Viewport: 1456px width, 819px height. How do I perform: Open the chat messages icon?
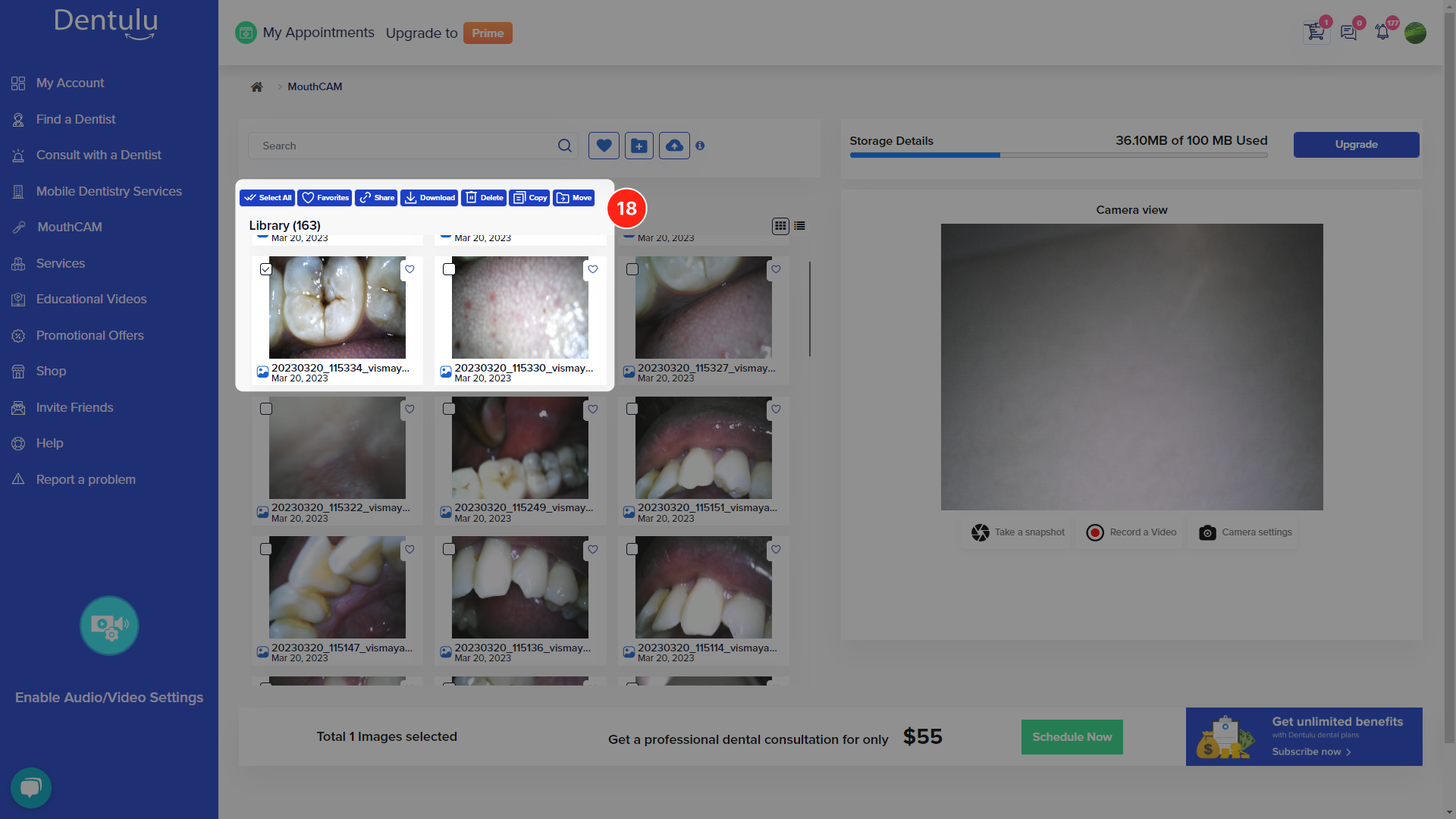[1348, 33]
